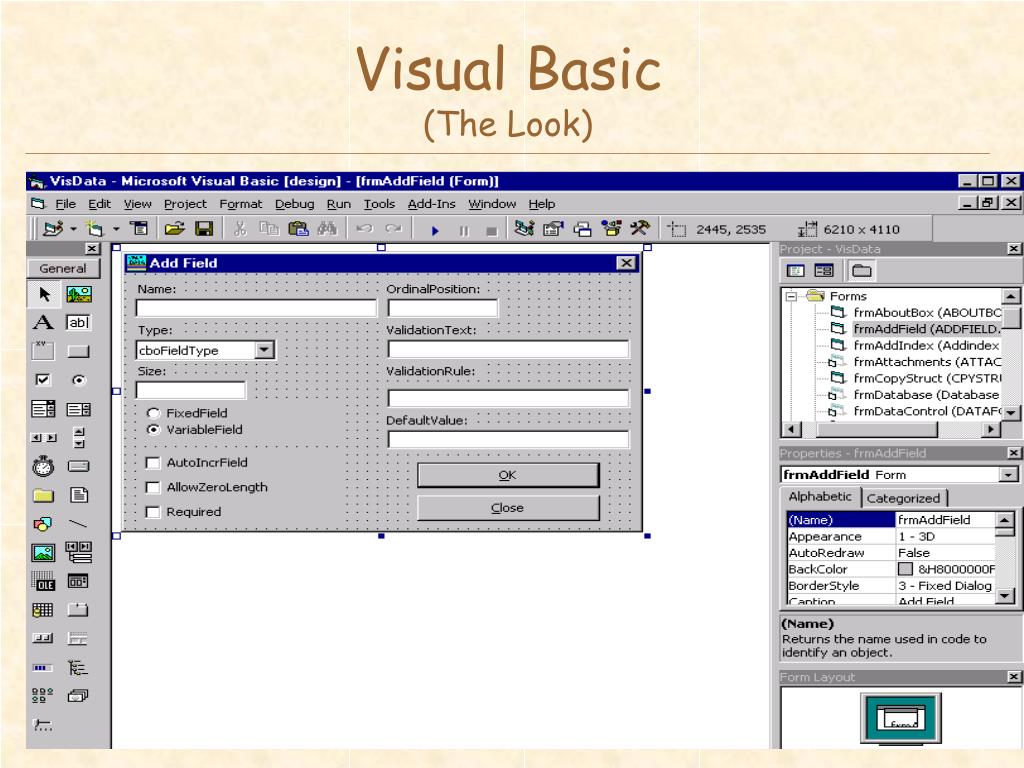The width and height of the screenshot is (1024, 768).
Task: Select the Pointer tool in toolbox
Action: pyautogui.click(x=43, y=294)
